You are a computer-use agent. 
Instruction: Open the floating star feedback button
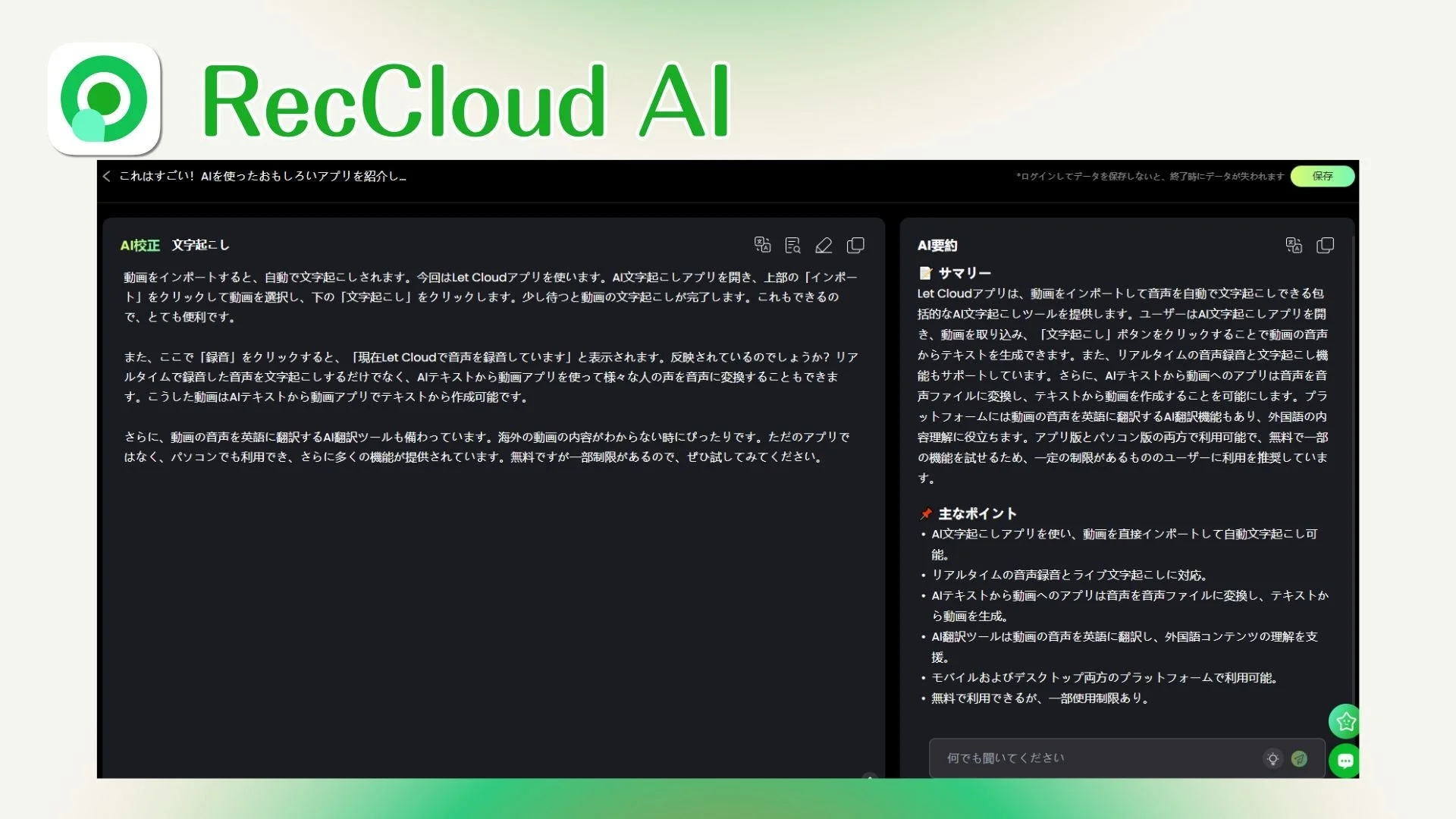[x=1345, y=721]
